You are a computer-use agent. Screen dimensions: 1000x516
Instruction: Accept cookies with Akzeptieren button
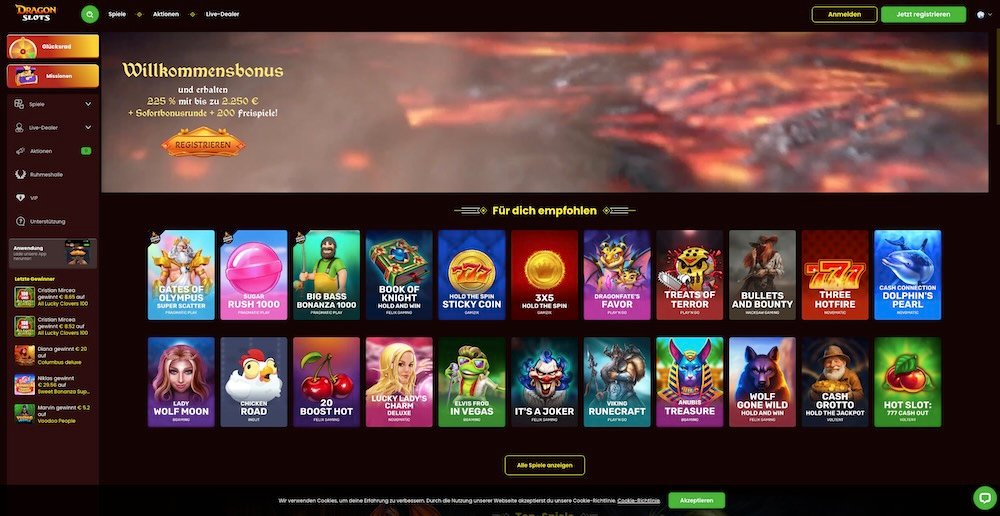tap(696, 501)
